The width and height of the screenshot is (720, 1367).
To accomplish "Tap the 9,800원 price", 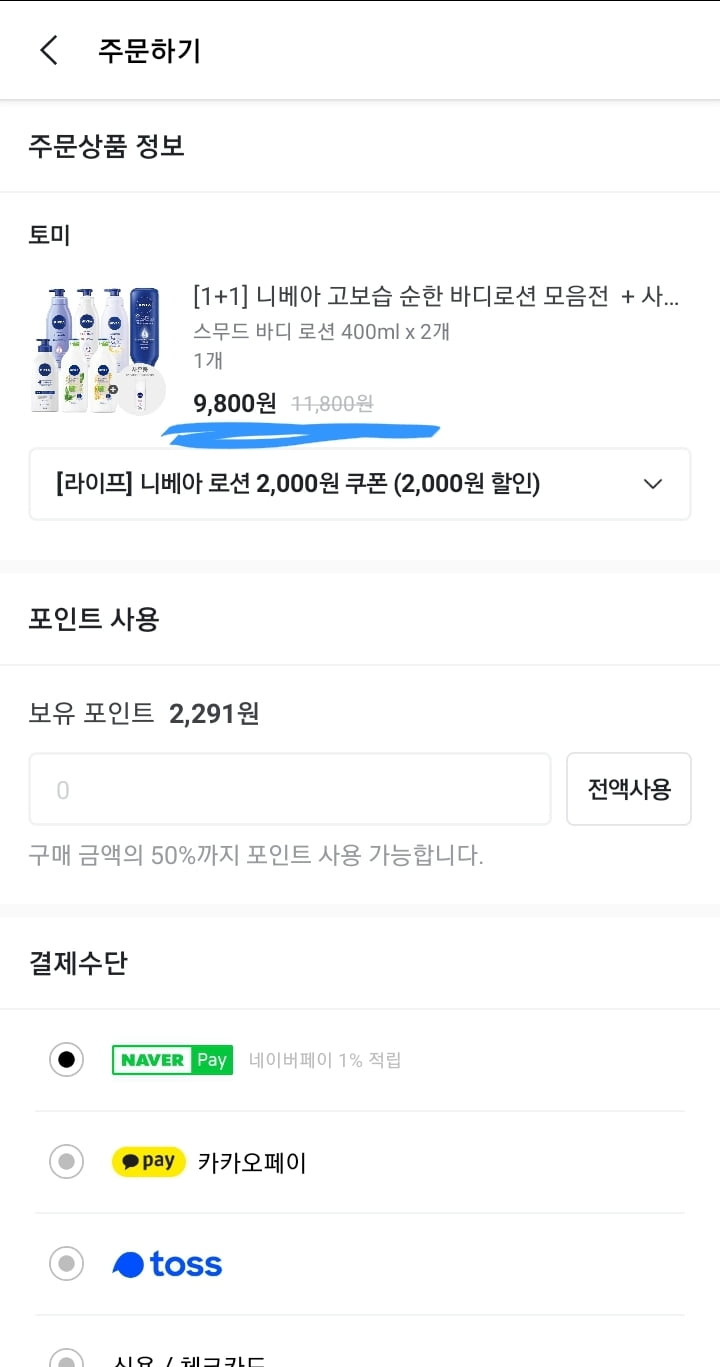I will 235,403.
